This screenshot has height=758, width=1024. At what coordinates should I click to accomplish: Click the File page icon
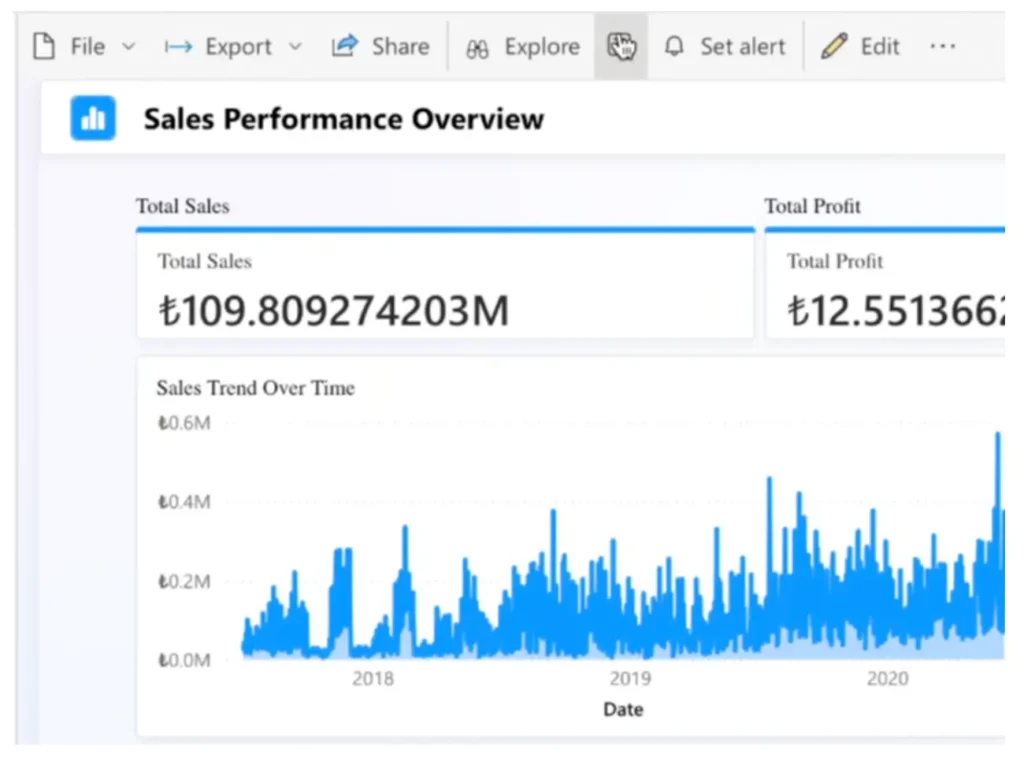[44, 46]
